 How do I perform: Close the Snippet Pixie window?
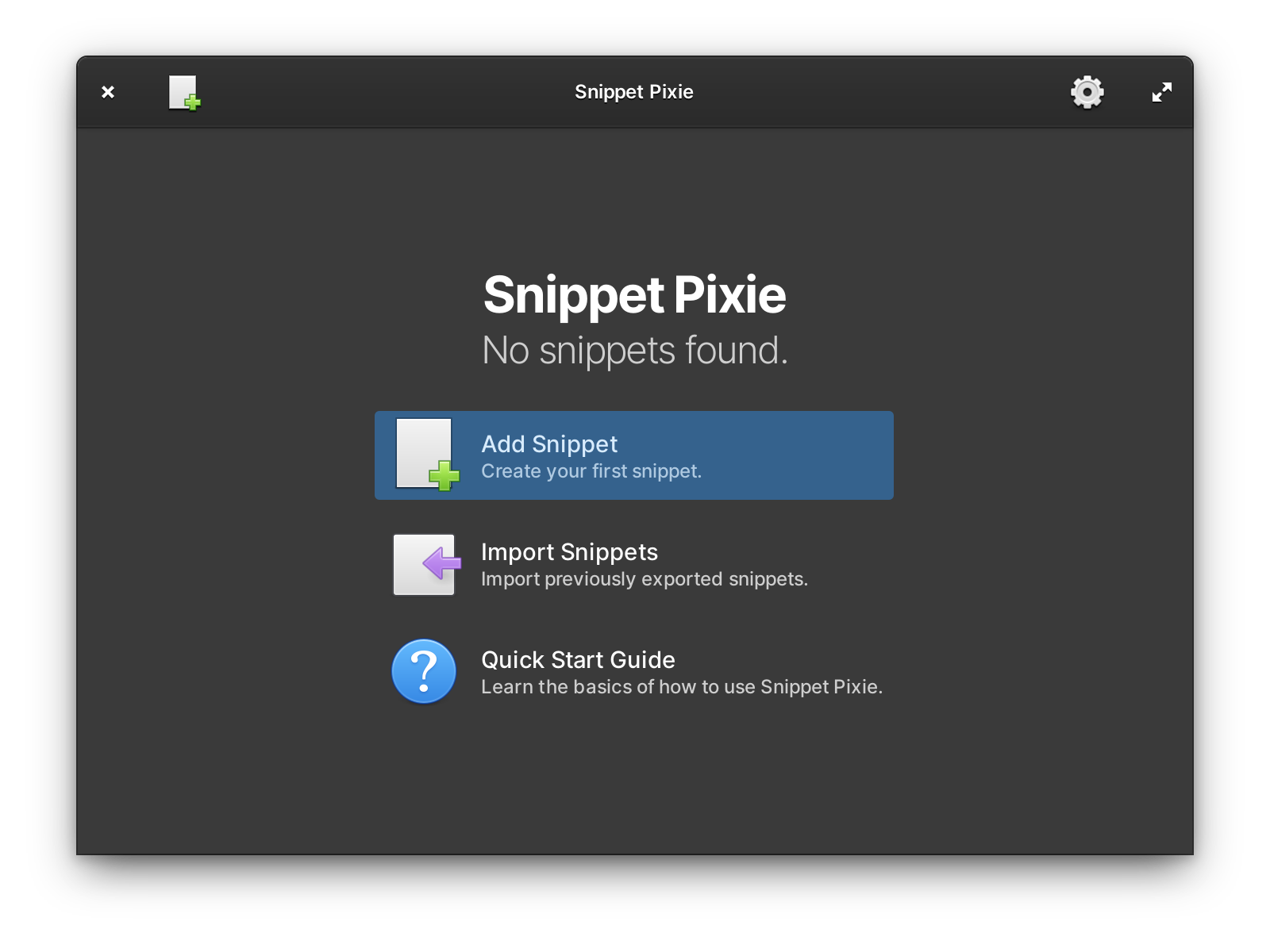[108, 92]
